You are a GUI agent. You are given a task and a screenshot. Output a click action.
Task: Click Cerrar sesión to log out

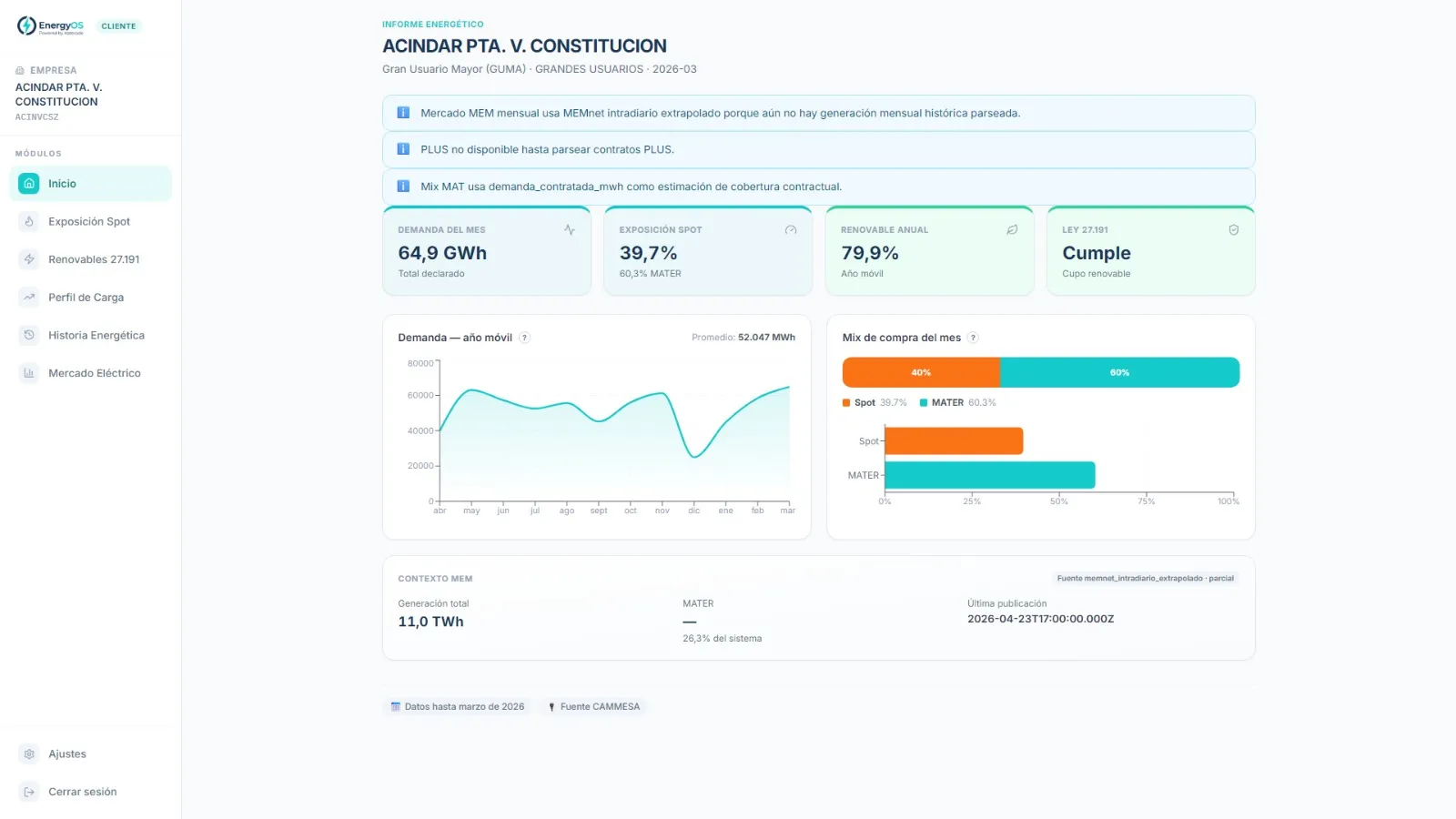pos(91,792)
